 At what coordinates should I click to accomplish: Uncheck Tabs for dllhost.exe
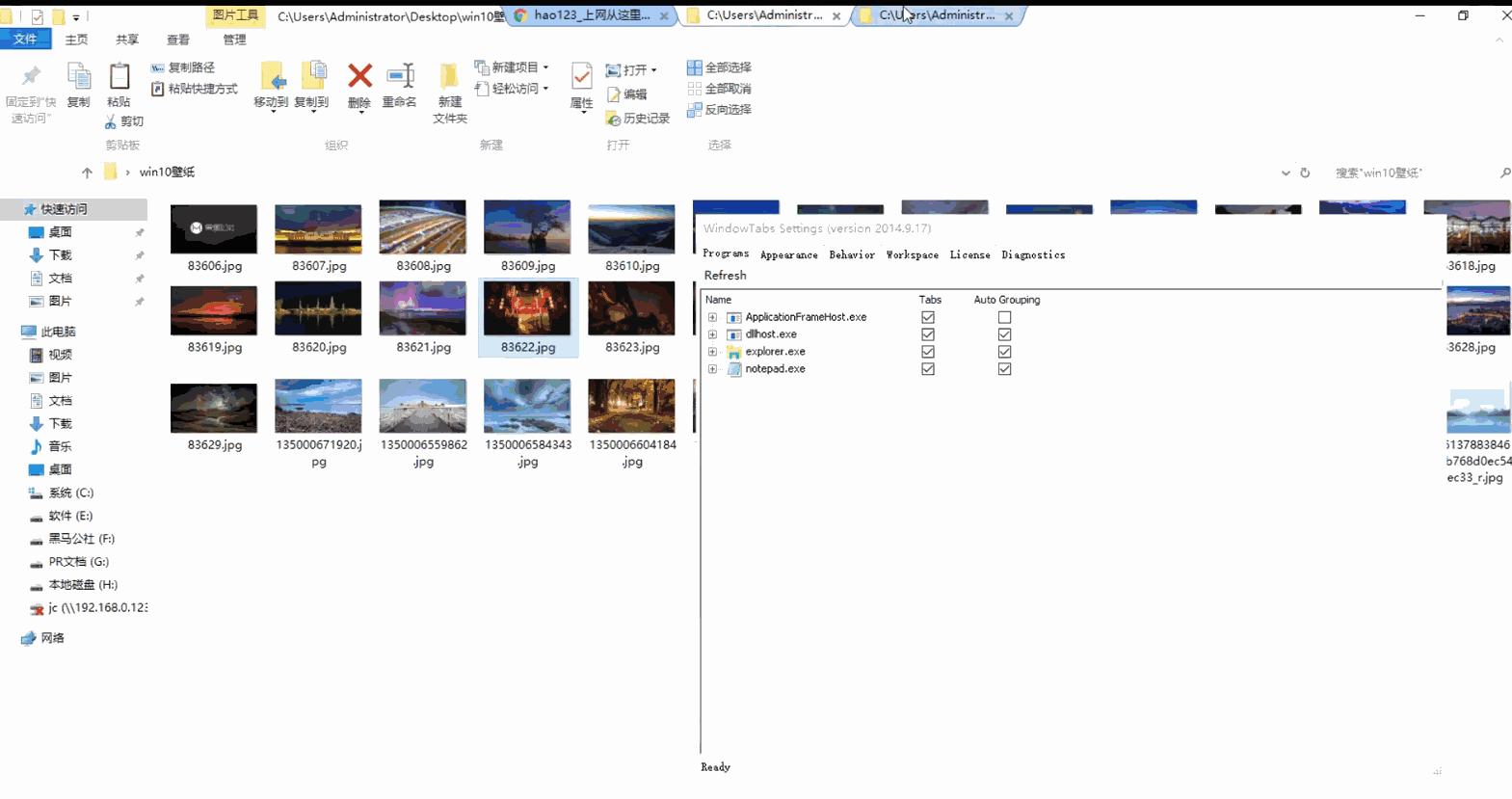coord(928,334)
